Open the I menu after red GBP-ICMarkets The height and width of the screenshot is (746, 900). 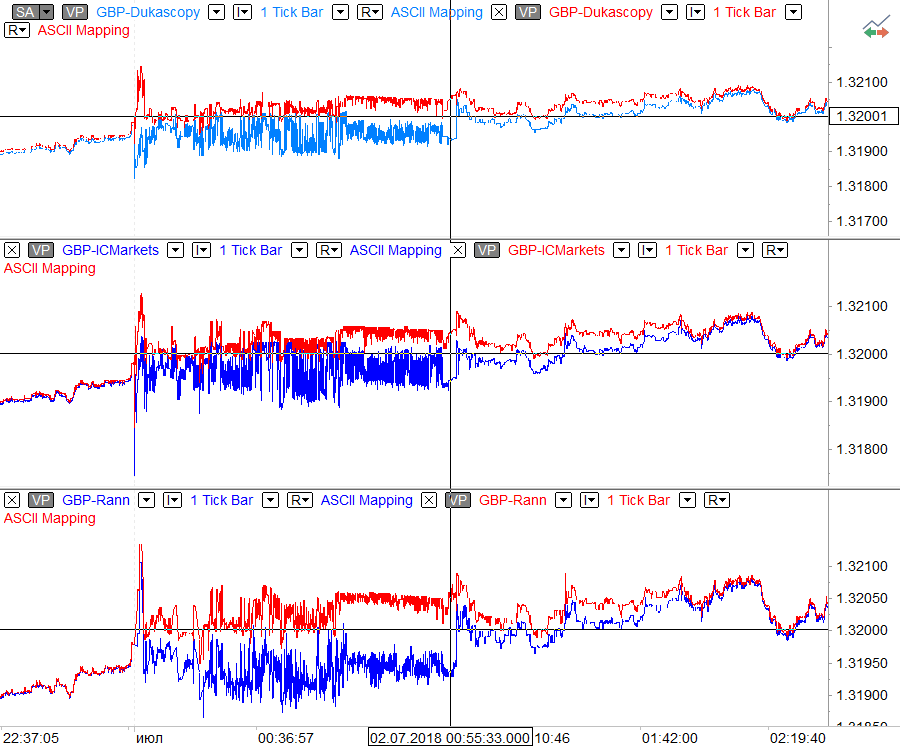(647, 250)
